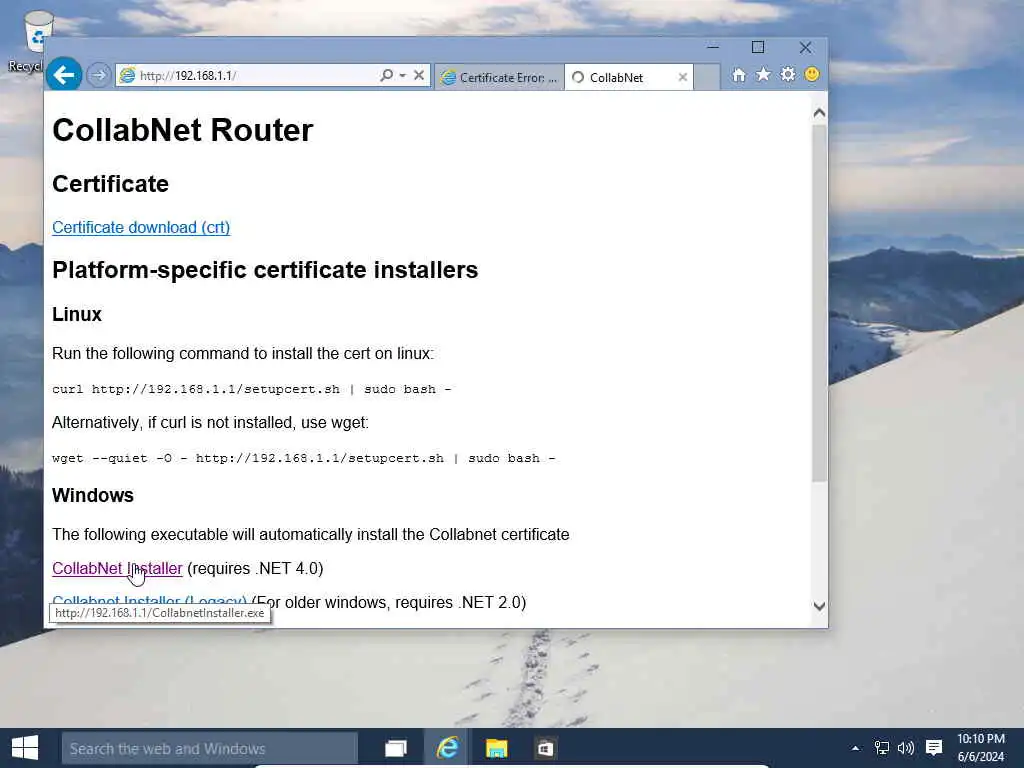Show hidden system tray icons
The image size is (1024, 768).
(856, 748)
